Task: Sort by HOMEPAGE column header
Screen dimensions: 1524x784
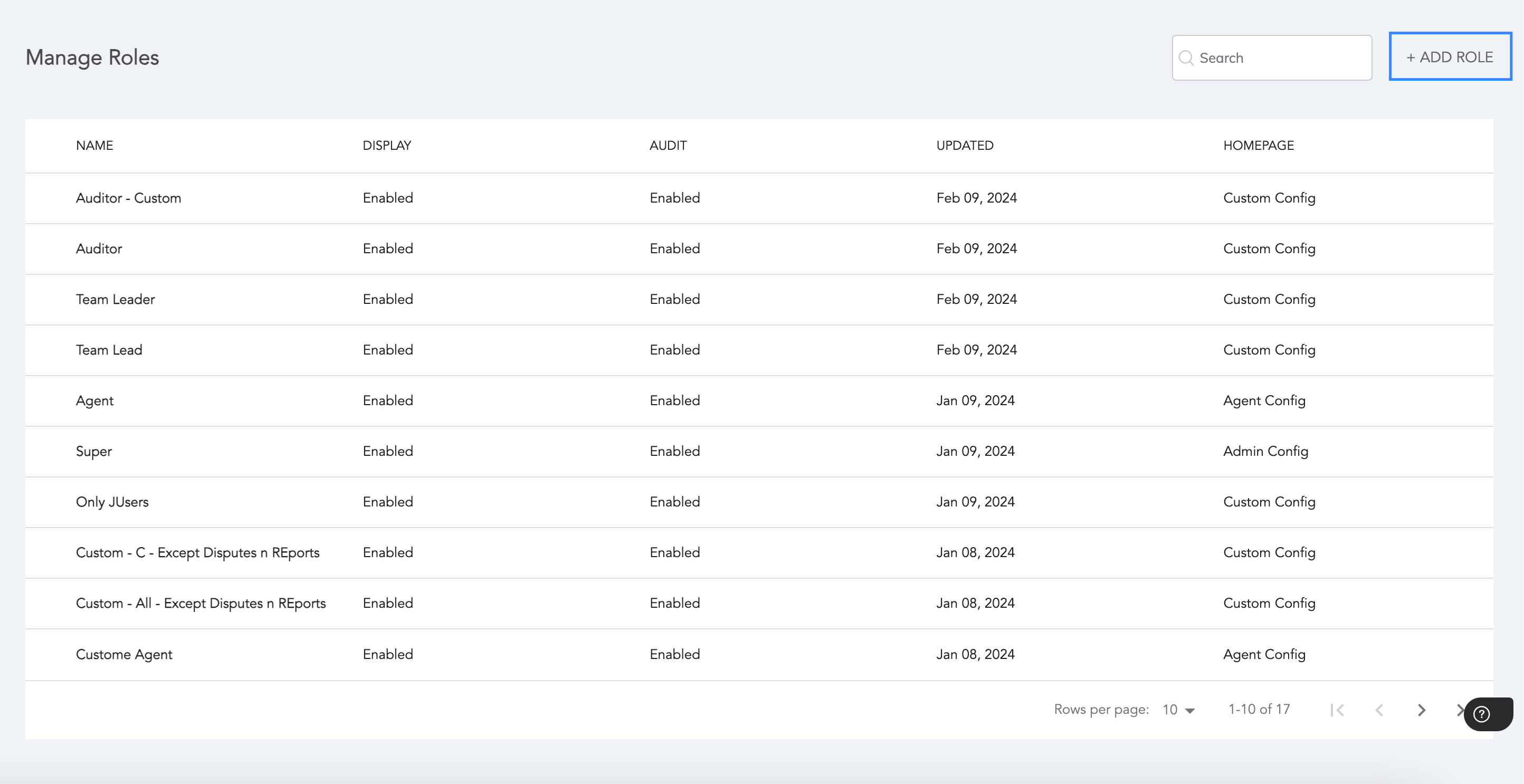Action: click(x=1259, y=146)
